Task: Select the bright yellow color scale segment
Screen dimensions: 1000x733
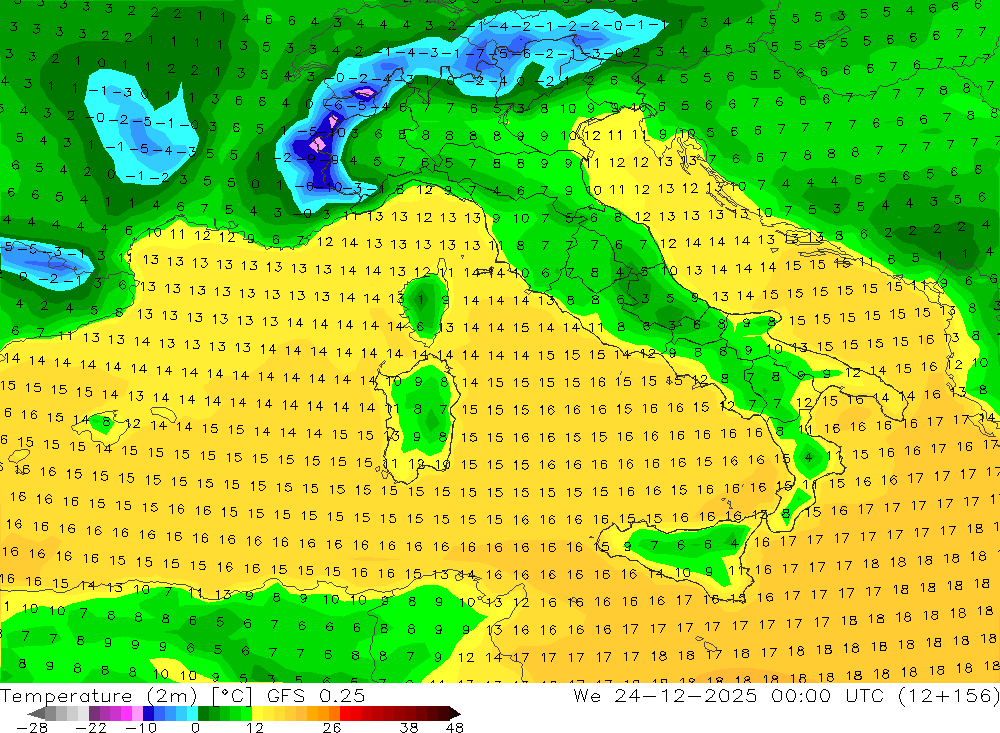Action: [258, 713]
